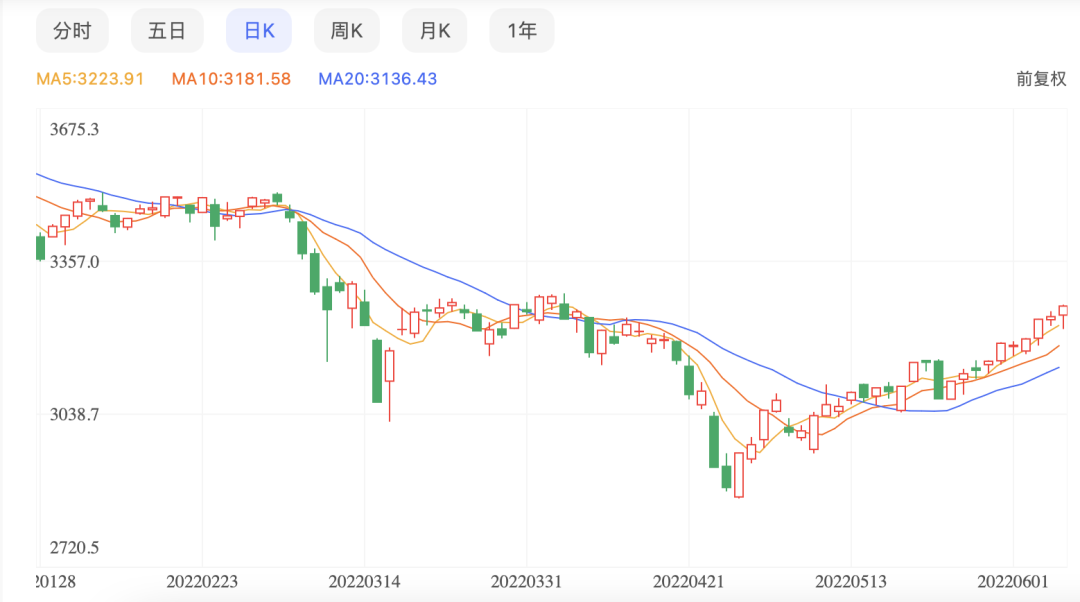Click the 3675.3 price axis label

coord(74,129)
